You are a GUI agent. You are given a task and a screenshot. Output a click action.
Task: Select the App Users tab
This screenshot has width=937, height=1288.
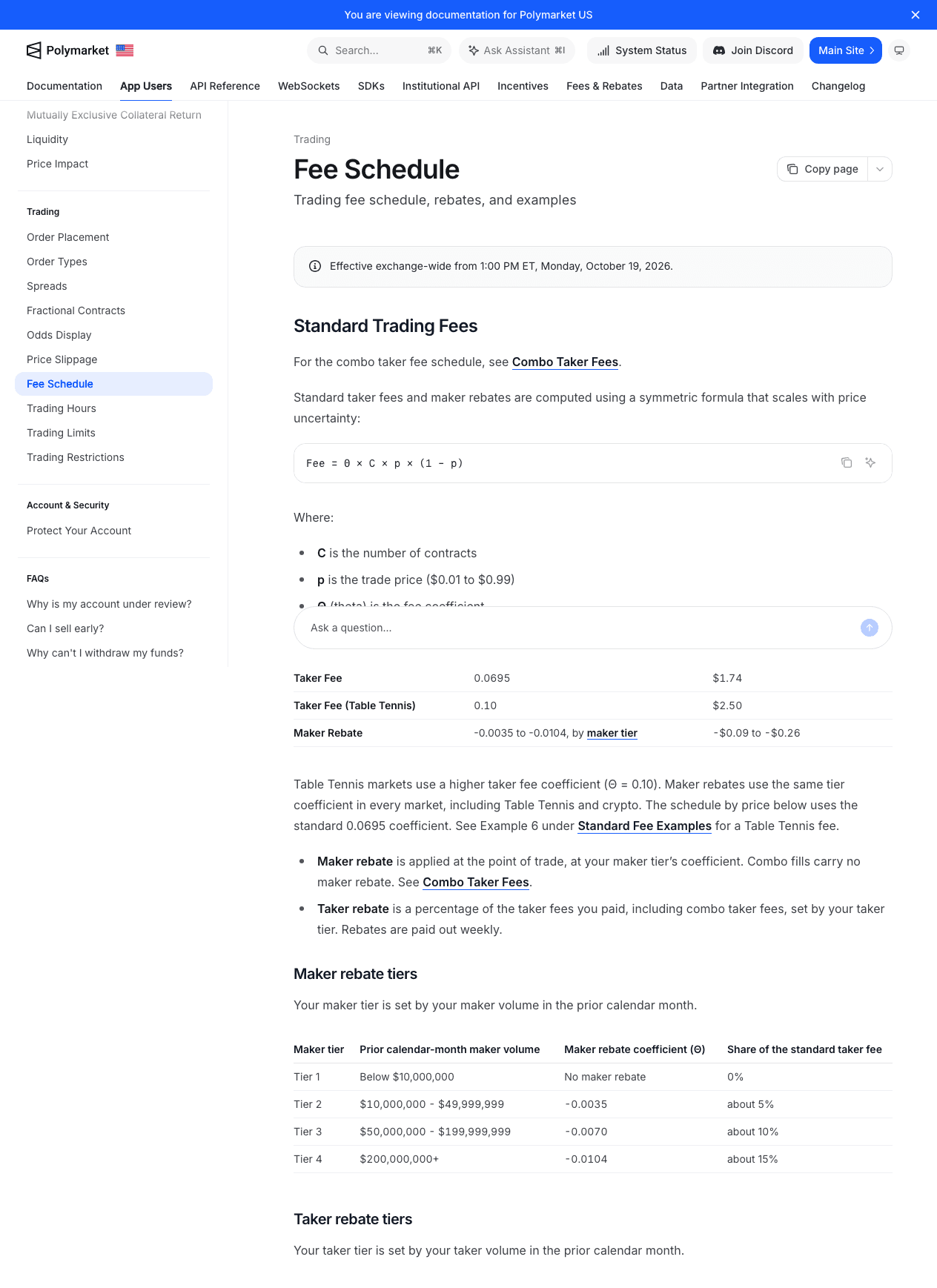tap(146, 86)
